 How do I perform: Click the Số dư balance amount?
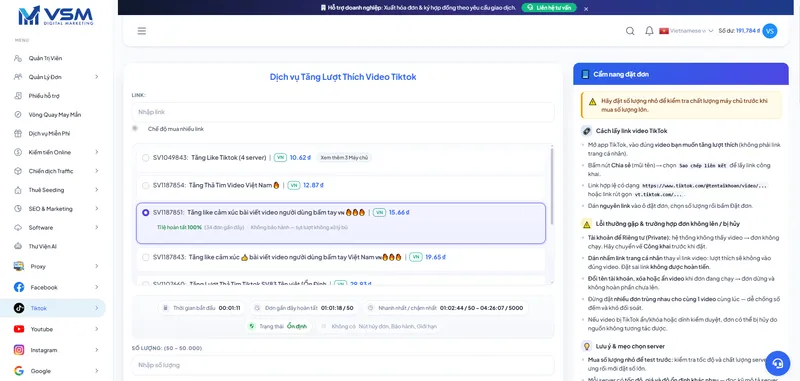(748, 31)
